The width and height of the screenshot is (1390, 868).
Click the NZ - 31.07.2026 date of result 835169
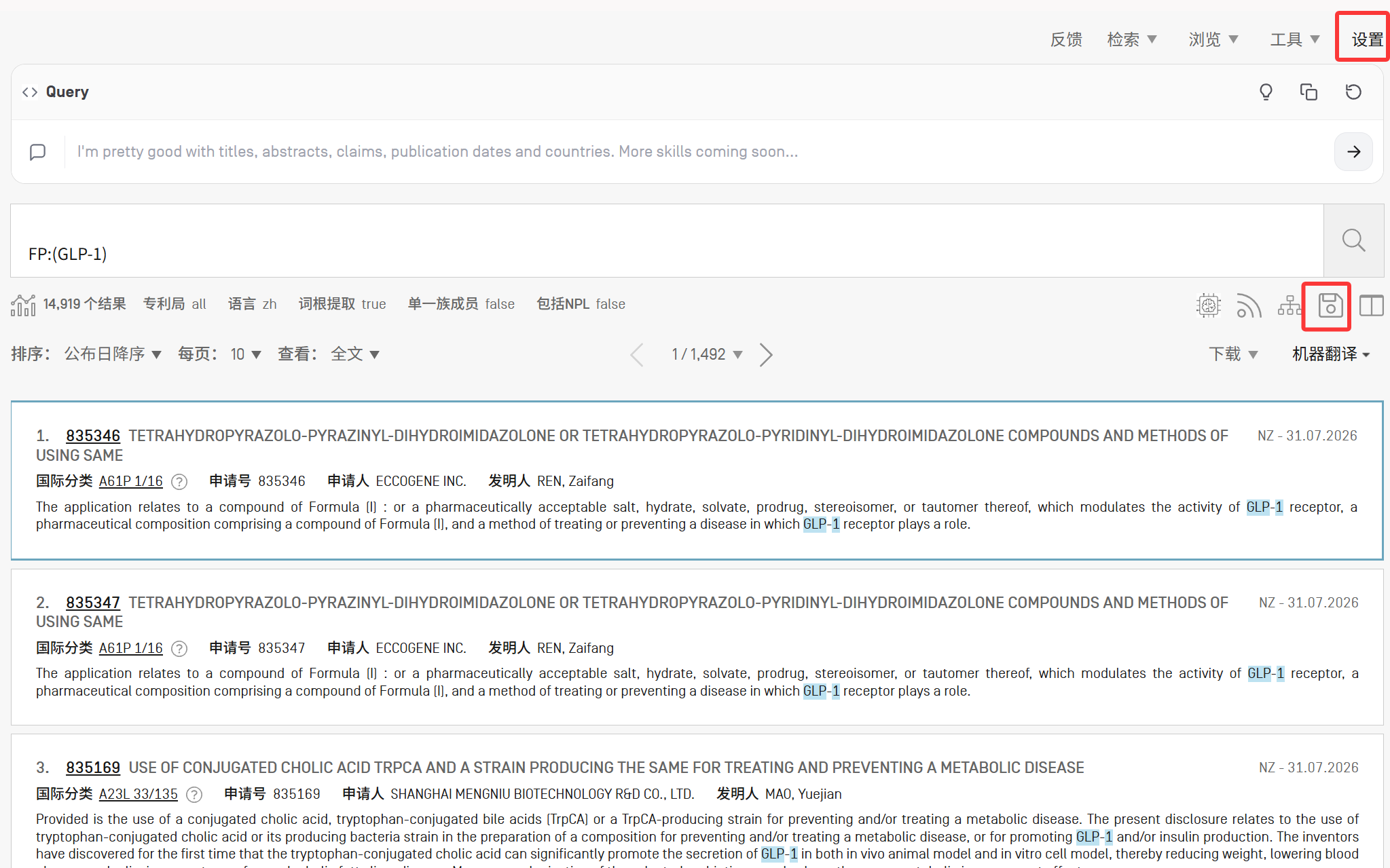point(1309,768)
